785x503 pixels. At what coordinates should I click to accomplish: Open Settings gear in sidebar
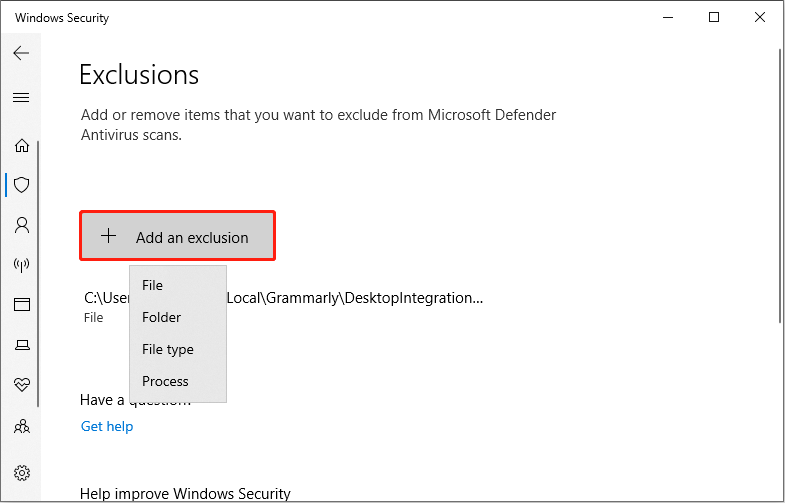pyautogui.click(x=21, y=473)
